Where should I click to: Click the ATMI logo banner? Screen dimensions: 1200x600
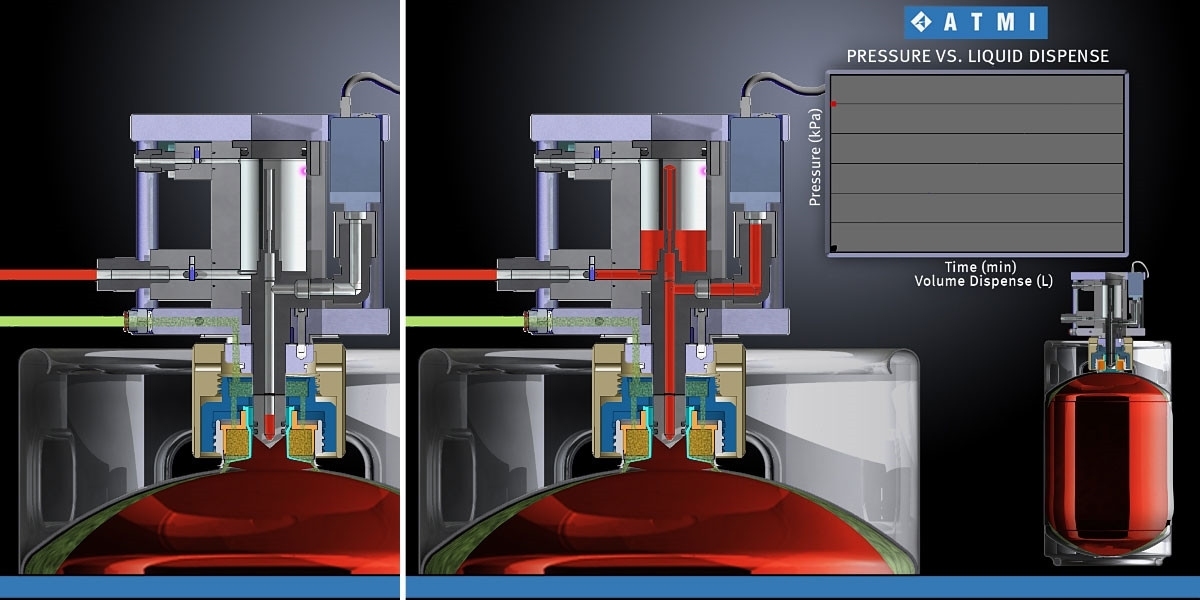pos(975,22)
